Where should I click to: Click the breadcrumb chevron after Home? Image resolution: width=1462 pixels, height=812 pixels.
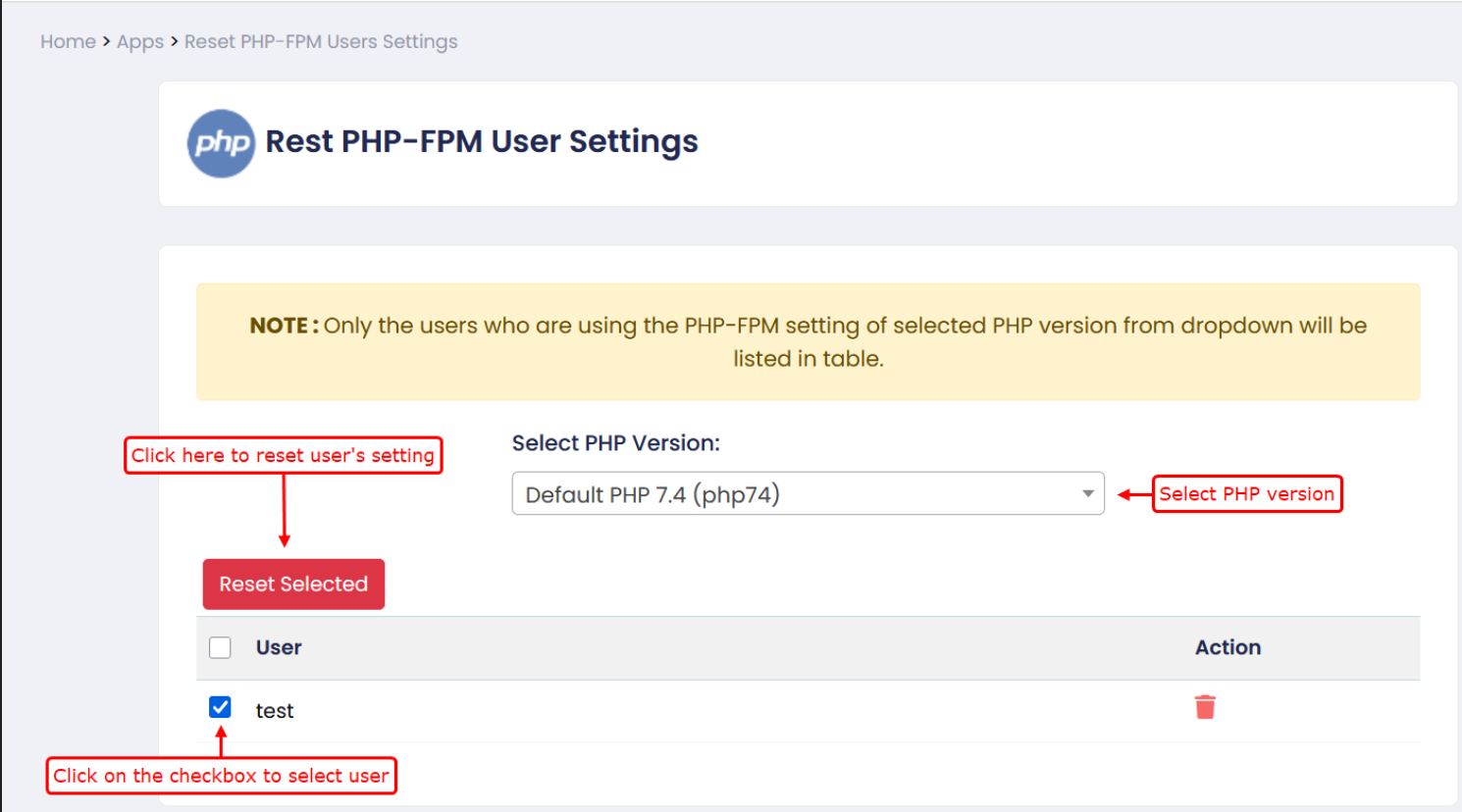tap(106, 41)
